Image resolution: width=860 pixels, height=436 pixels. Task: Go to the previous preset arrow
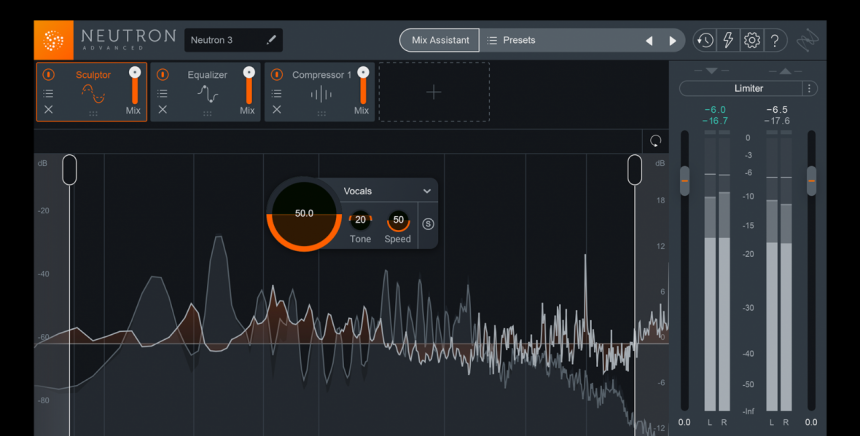tap(649, 41)
